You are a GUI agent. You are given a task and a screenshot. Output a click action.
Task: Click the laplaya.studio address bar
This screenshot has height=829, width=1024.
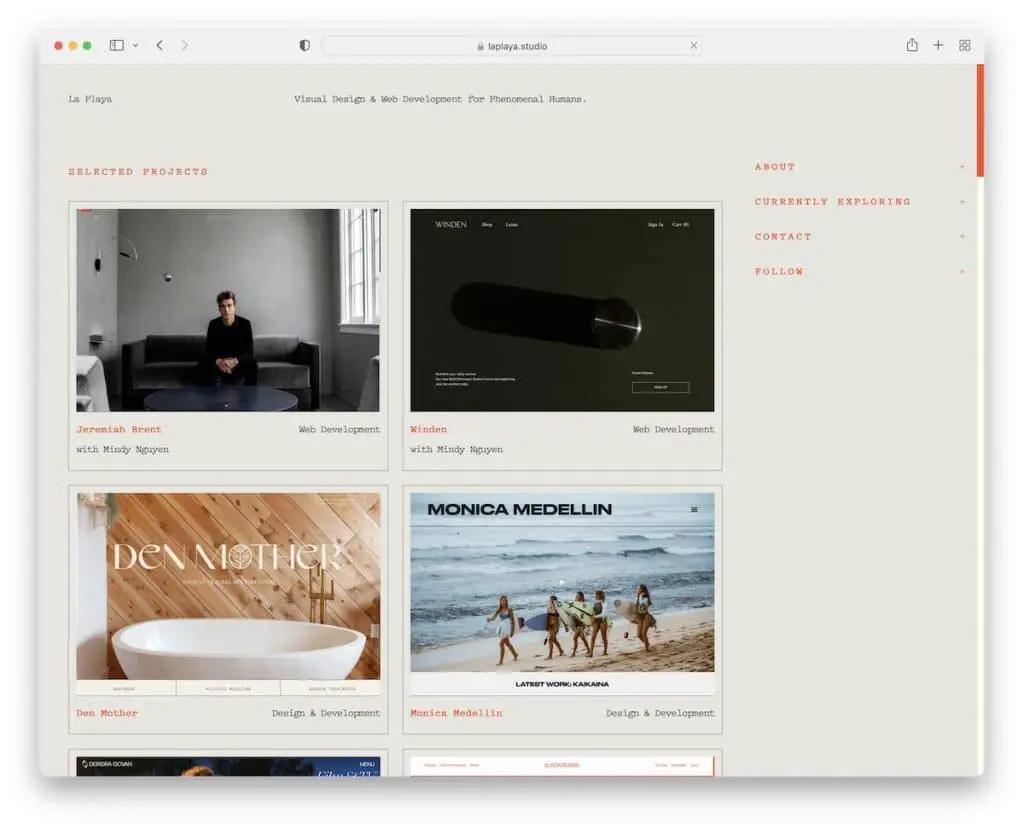tap(512, 45)
